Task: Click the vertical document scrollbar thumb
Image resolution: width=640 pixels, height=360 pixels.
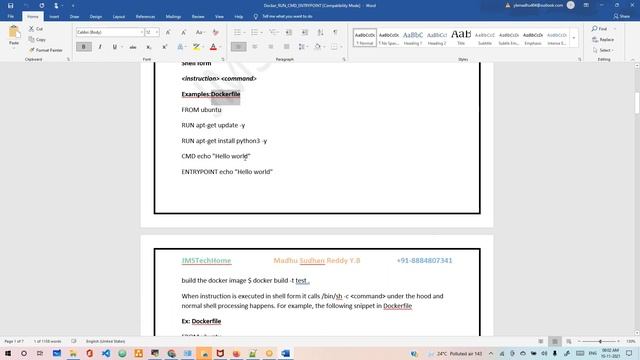Action: pos(637,102)
